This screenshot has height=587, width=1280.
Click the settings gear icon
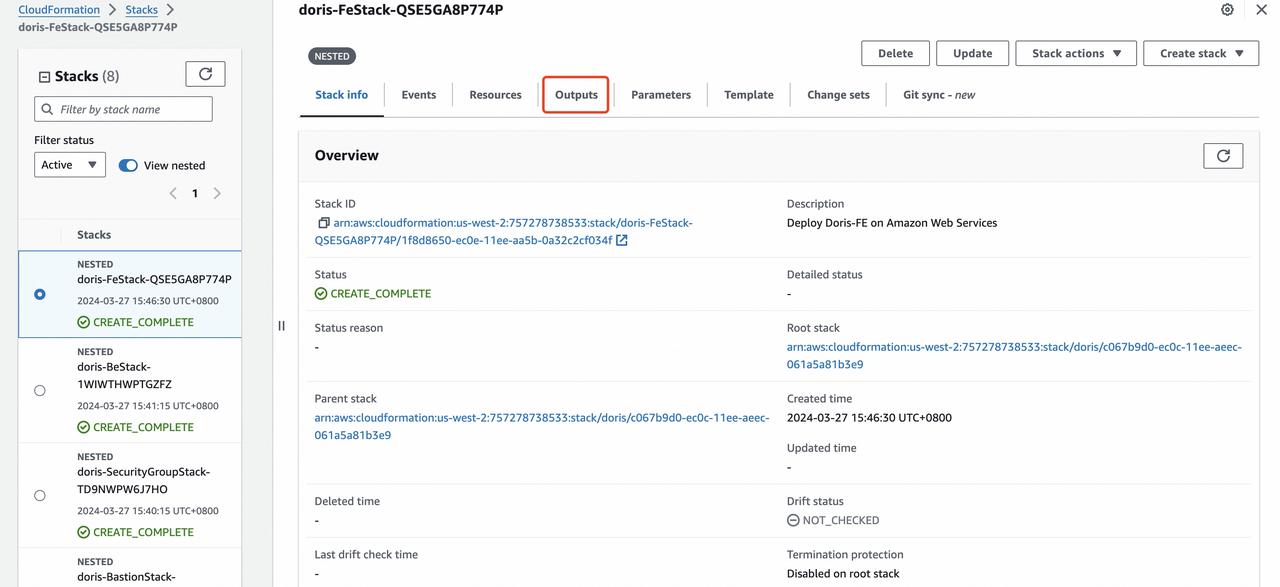coord(1227,10)
